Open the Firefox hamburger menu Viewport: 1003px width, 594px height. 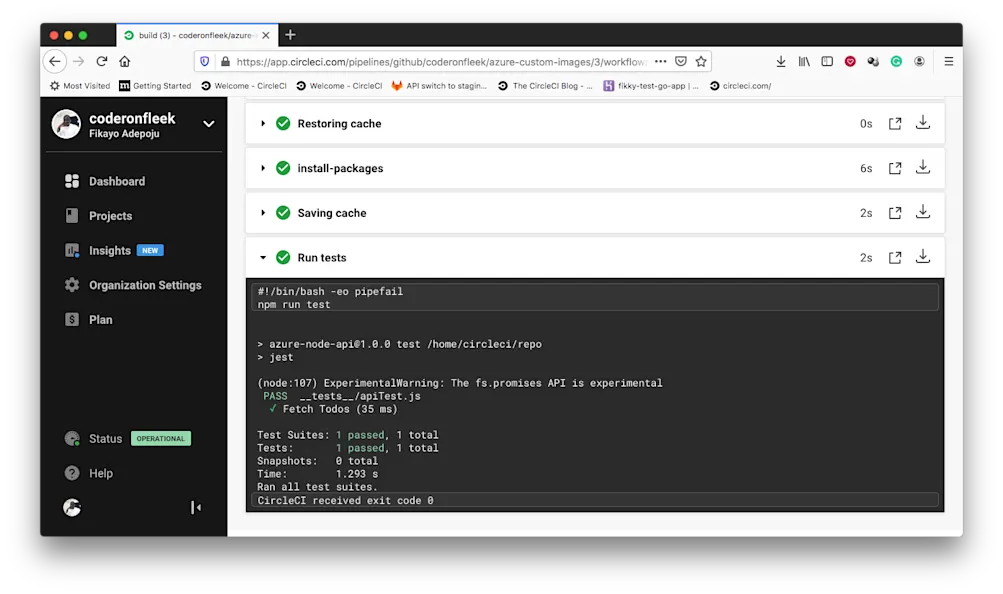[x=949, y=61]
